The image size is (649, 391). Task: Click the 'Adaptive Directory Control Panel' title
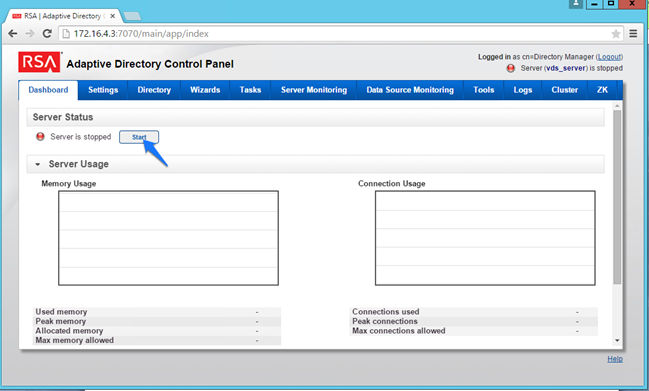[150, 64]
